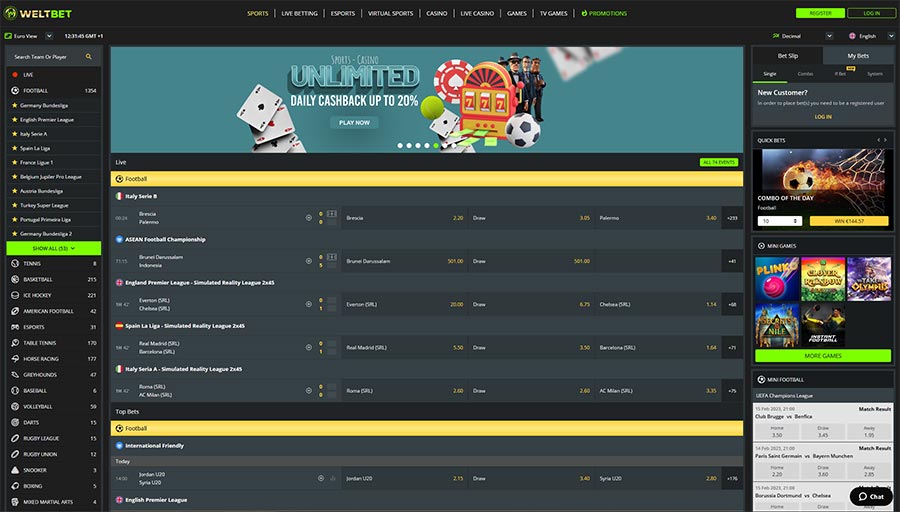The height and width of the screenshot is (512, 900).
Task: Open Esports in the sports sidebar
Action: point(53,327)
